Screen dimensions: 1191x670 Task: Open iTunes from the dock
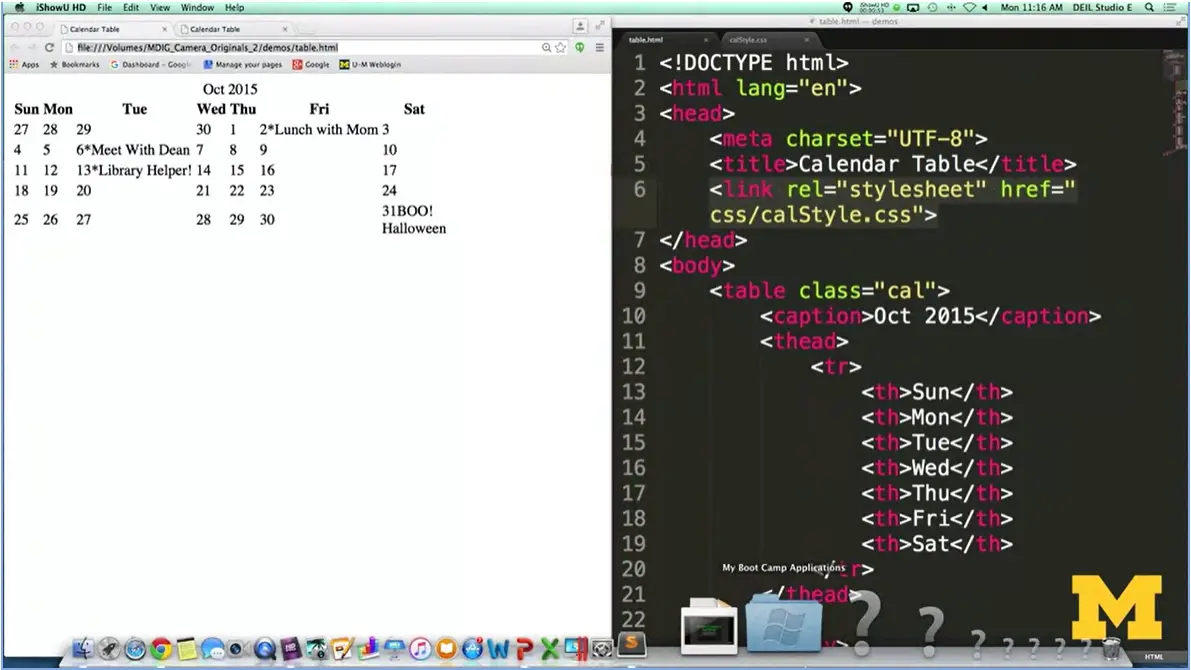click(x=420, y=650)
